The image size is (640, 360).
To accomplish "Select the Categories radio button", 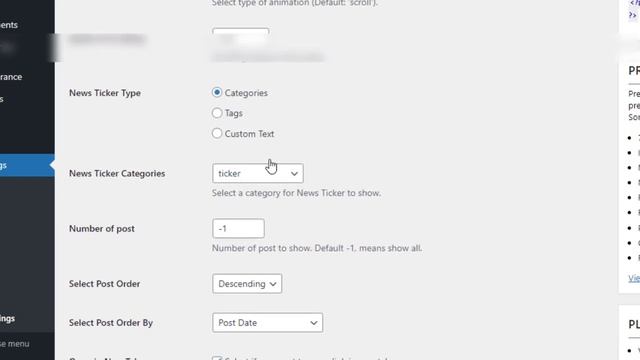I will [x=217, y=93].
